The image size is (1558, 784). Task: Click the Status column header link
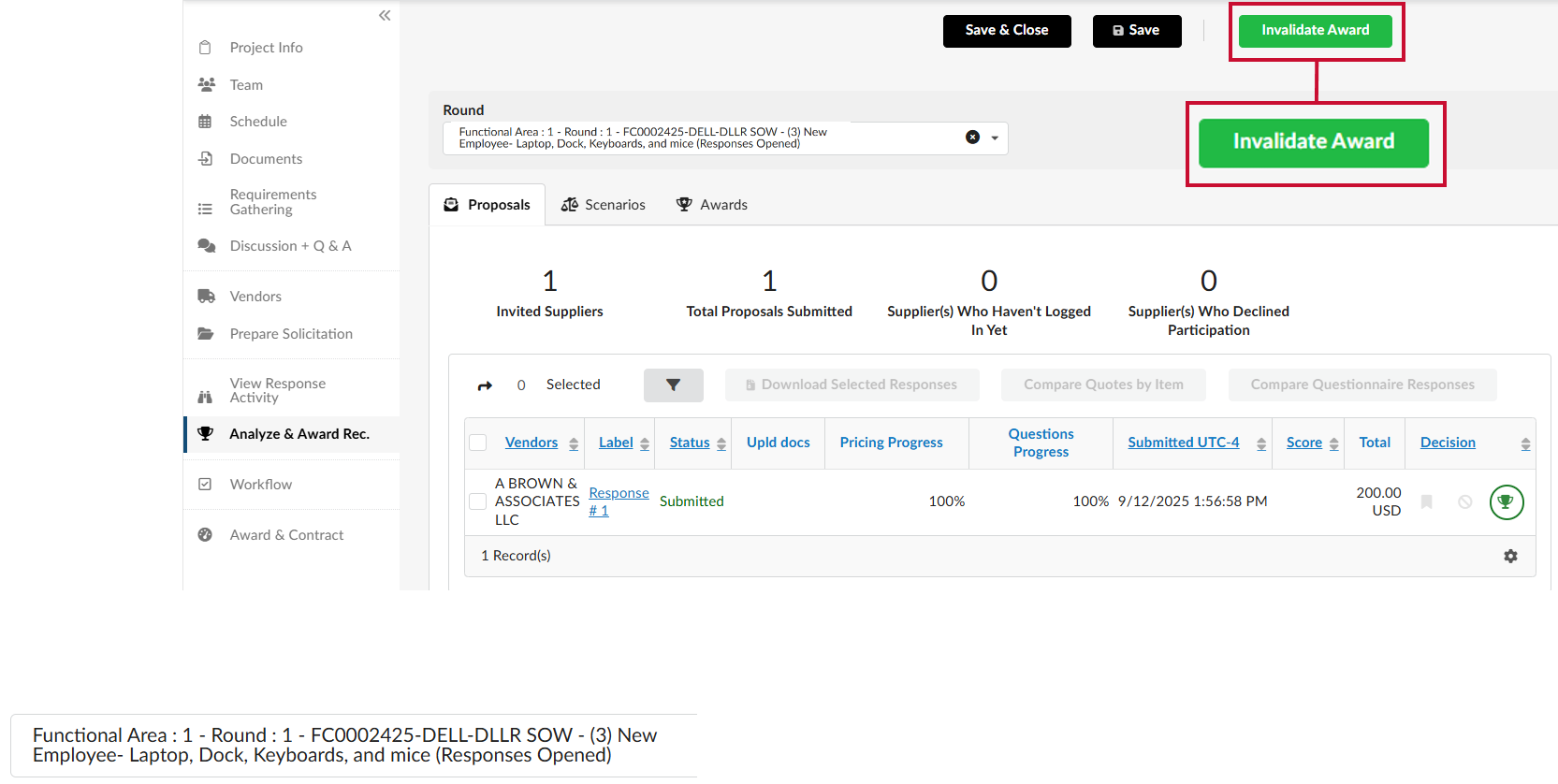click(x=690, y=443)
